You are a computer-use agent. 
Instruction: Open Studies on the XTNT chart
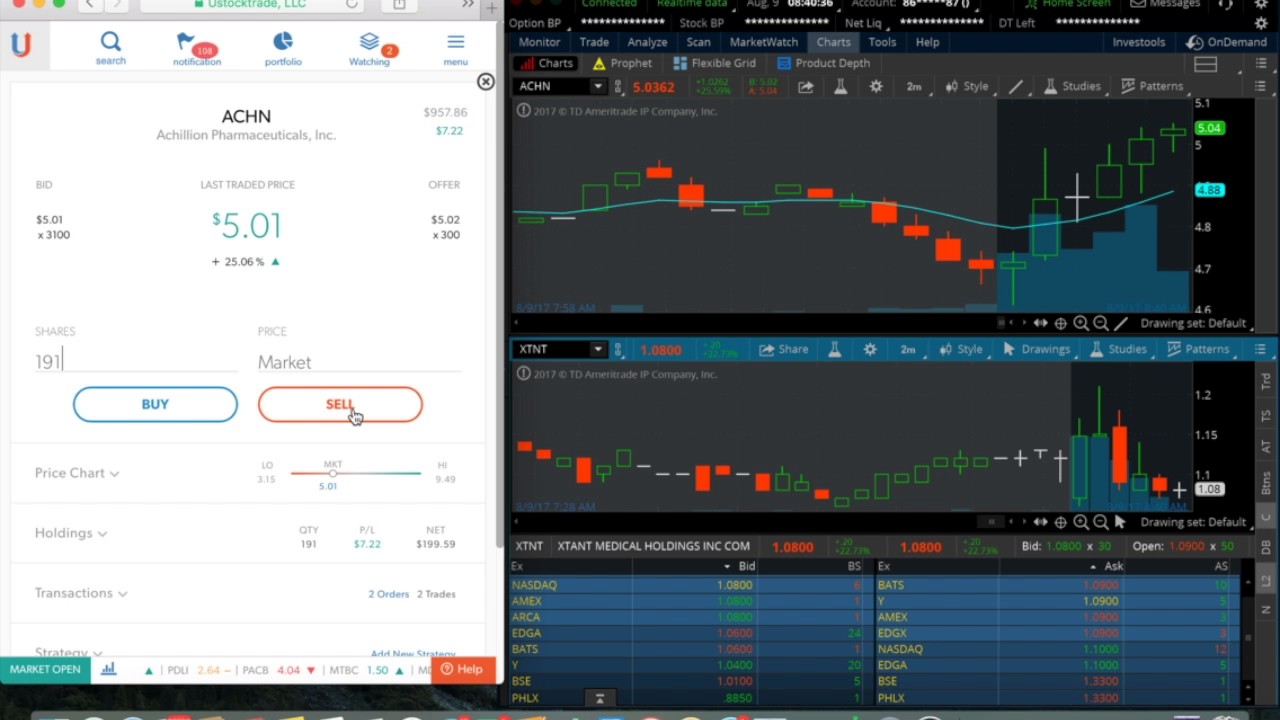coord(1117,349)
